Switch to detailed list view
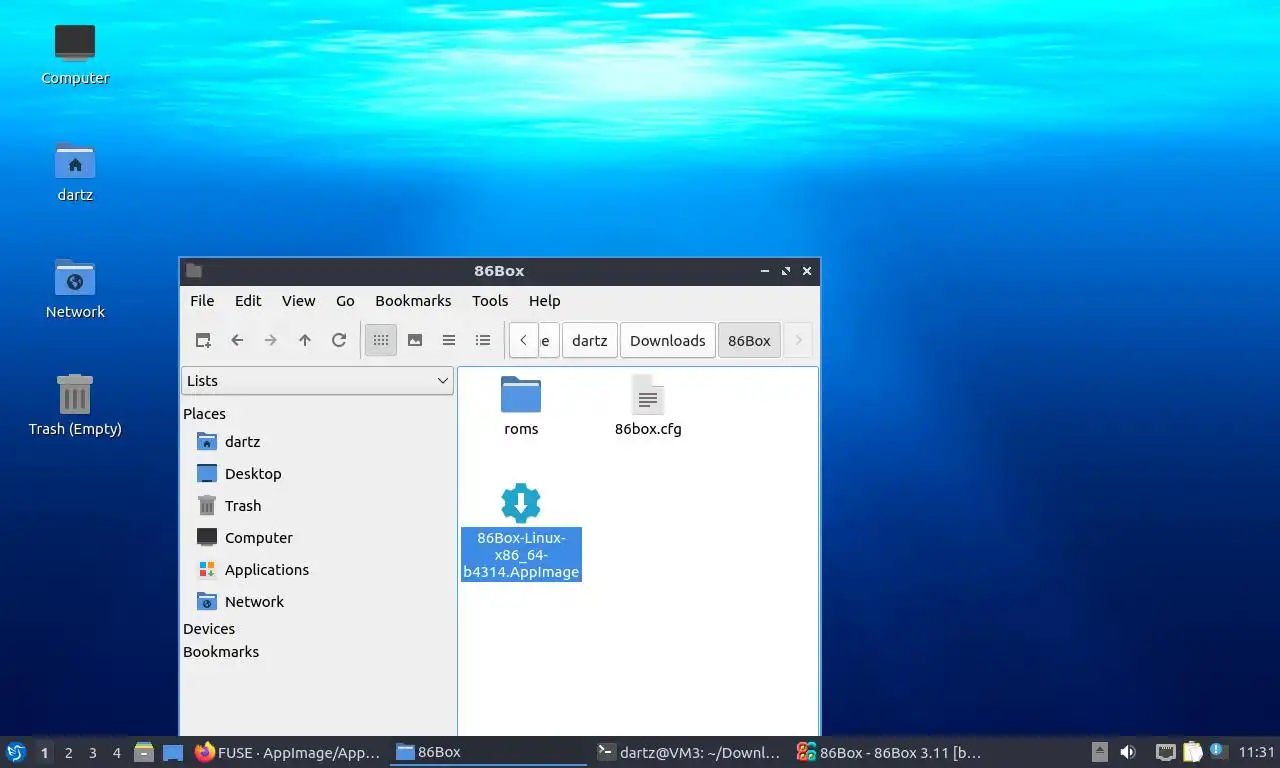 coord(483,340)
